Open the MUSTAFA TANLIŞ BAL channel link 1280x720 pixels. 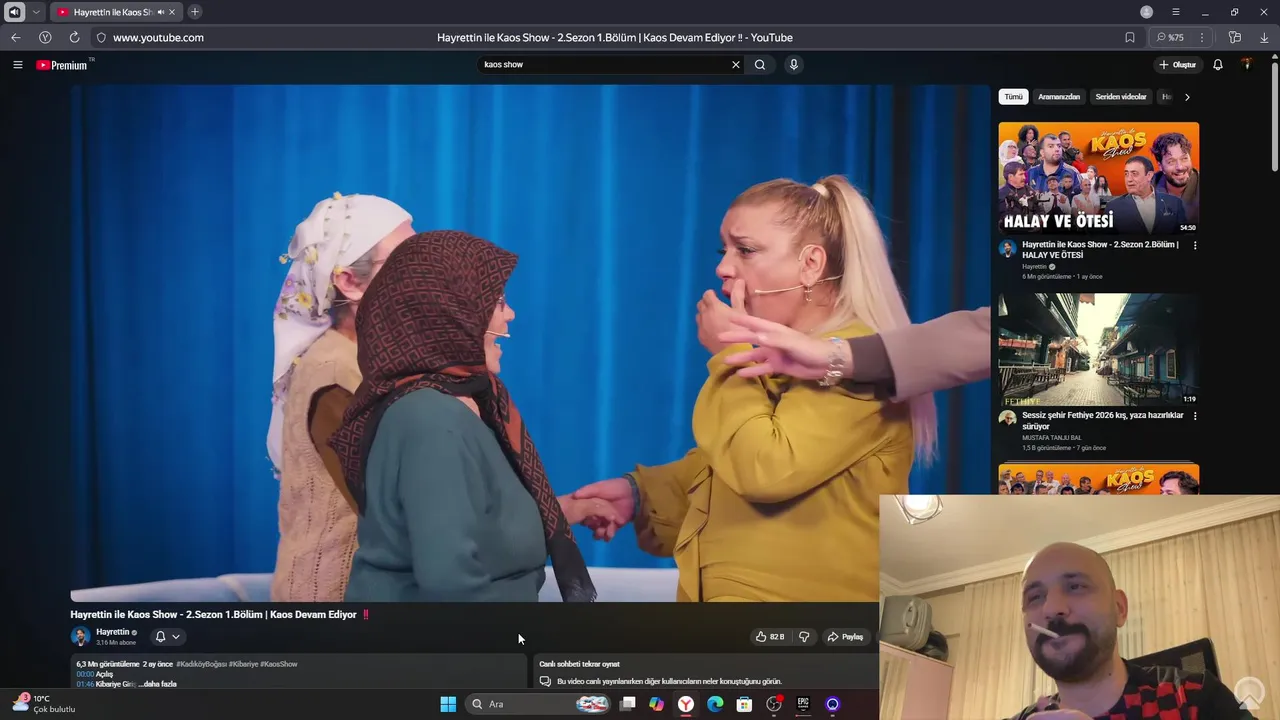[x=1052, y=438]
